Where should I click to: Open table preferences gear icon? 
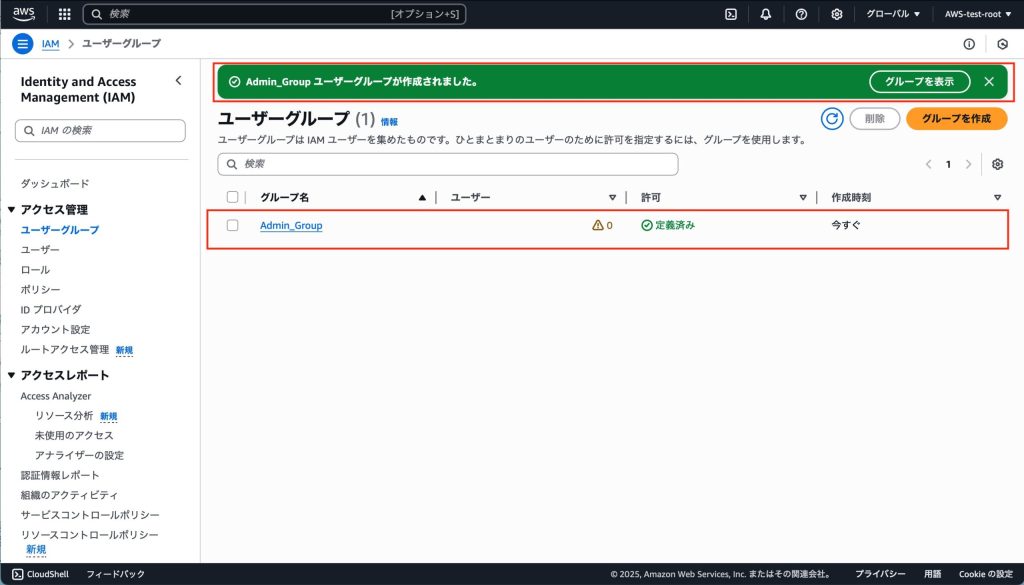click(997, 164)
